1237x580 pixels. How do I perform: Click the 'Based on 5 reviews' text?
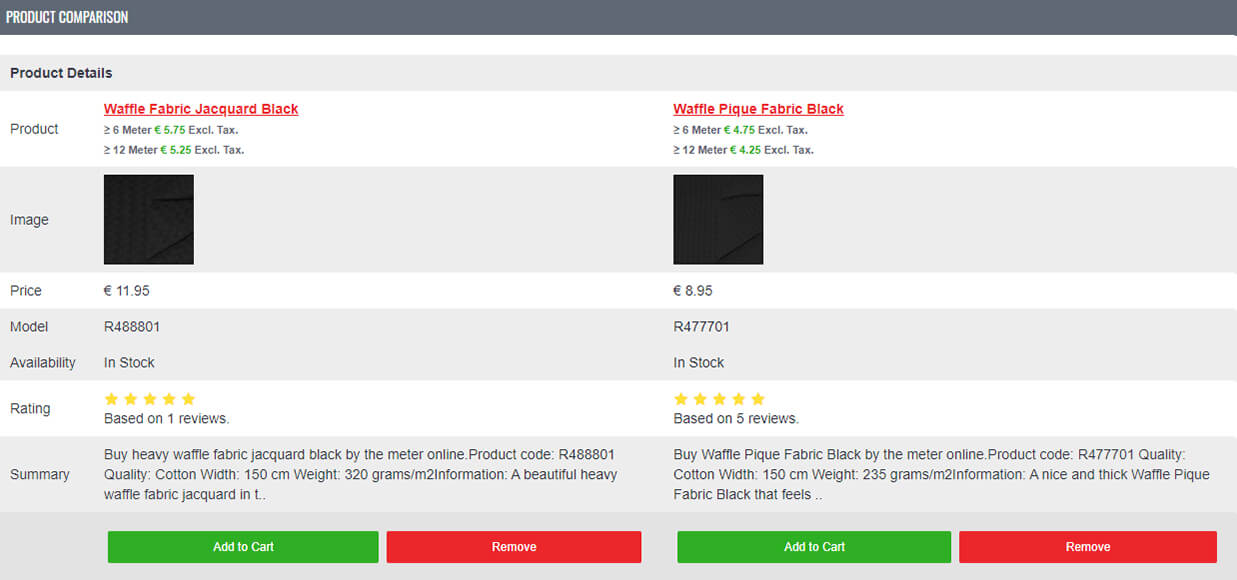tap(736, 418)
